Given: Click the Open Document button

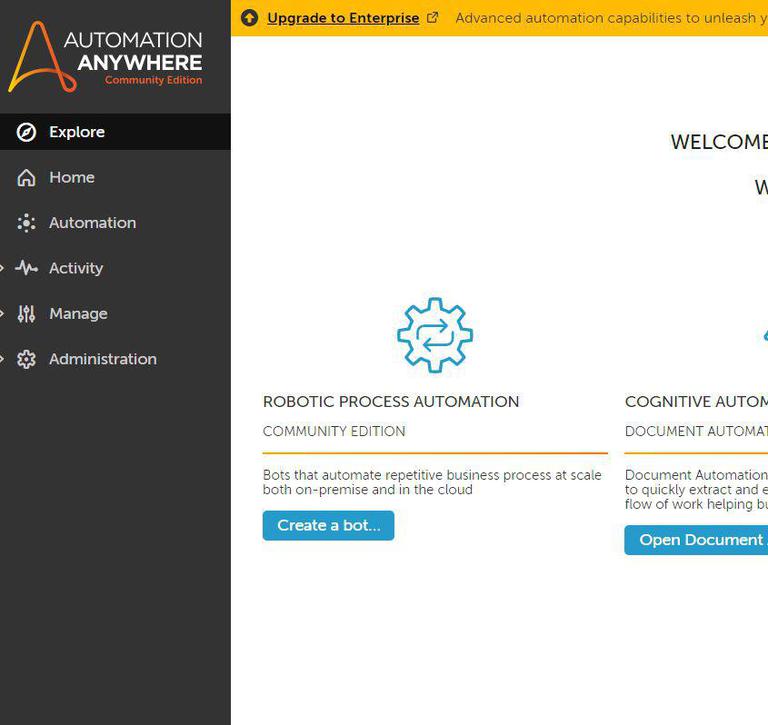Looking at the screenshot, I should click(696, 540).
